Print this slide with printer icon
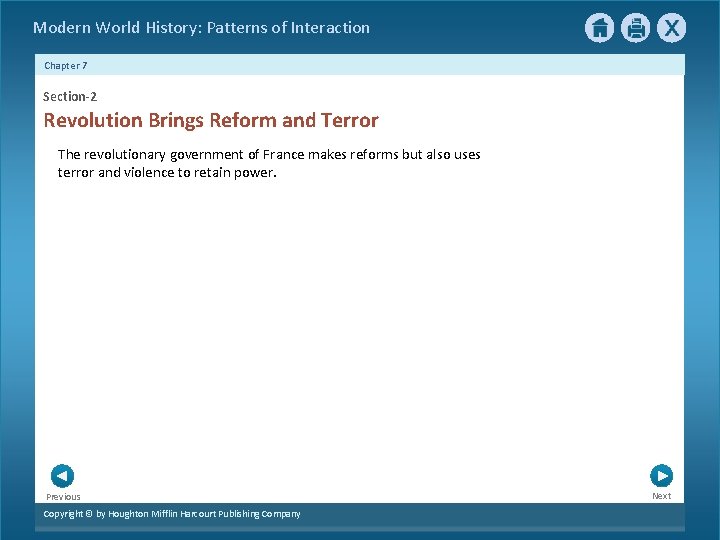This screenshot has height=540, width=720. pyautogui.click(x=636, y=28)
